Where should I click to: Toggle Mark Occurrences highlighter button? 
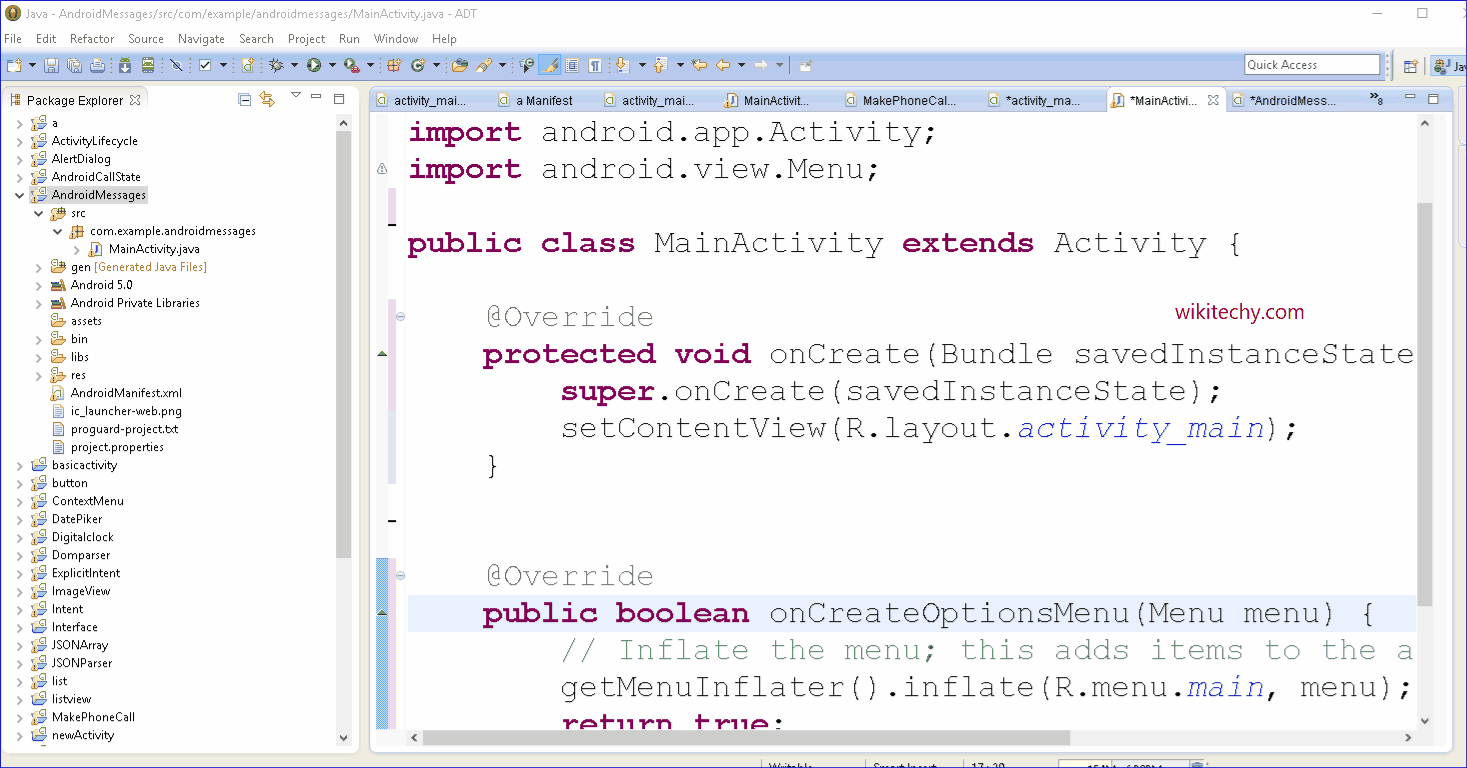pos(550,65)
